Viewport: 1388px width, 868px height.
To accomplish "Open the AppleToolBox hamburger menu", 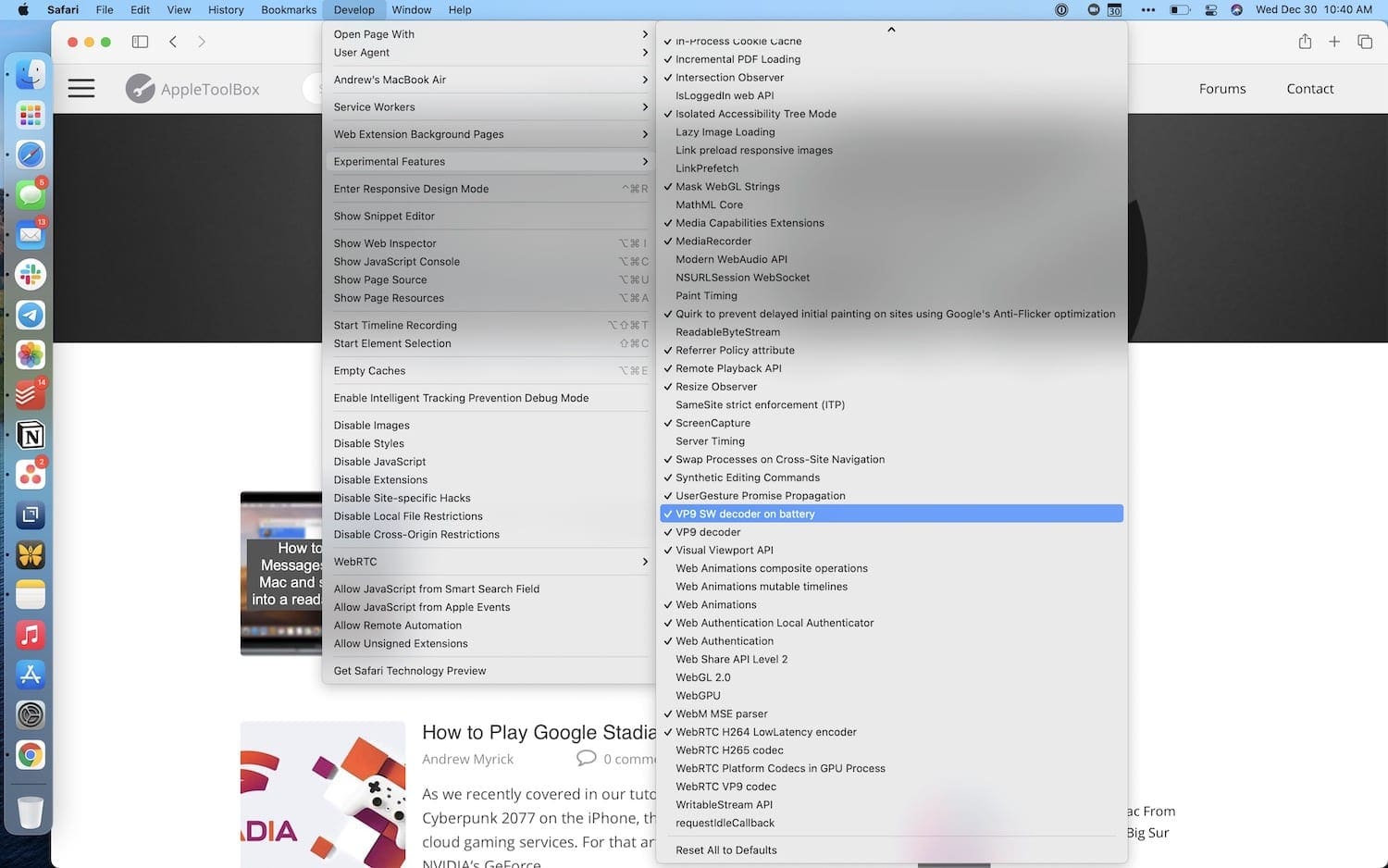I will pyautogui.click(x=81, y=89).
